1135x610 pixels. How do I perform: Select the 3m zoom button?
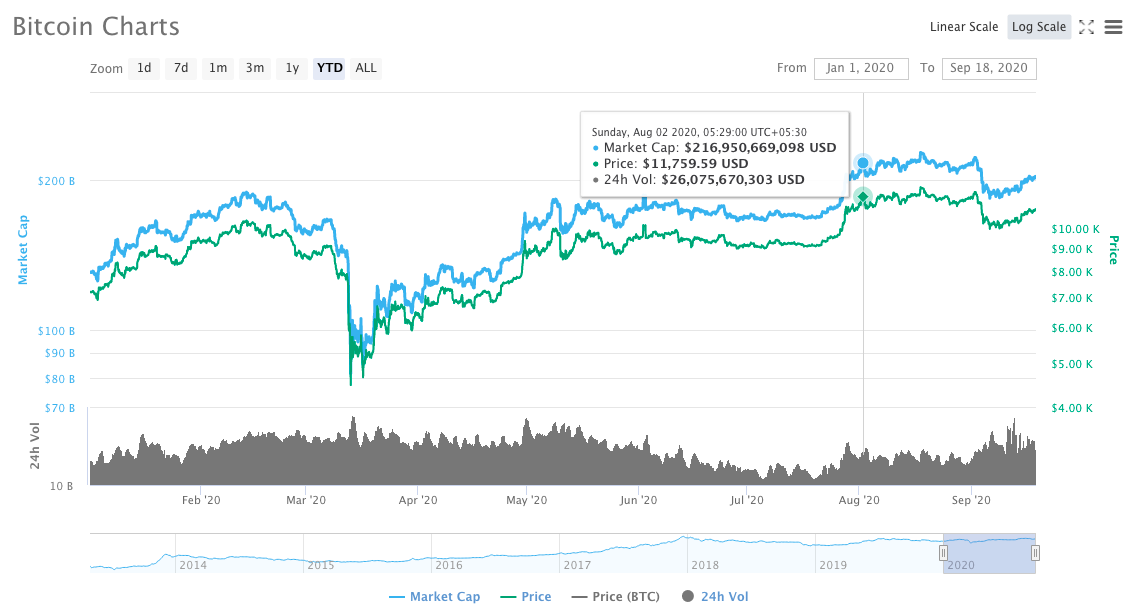[x=255, y=68]
